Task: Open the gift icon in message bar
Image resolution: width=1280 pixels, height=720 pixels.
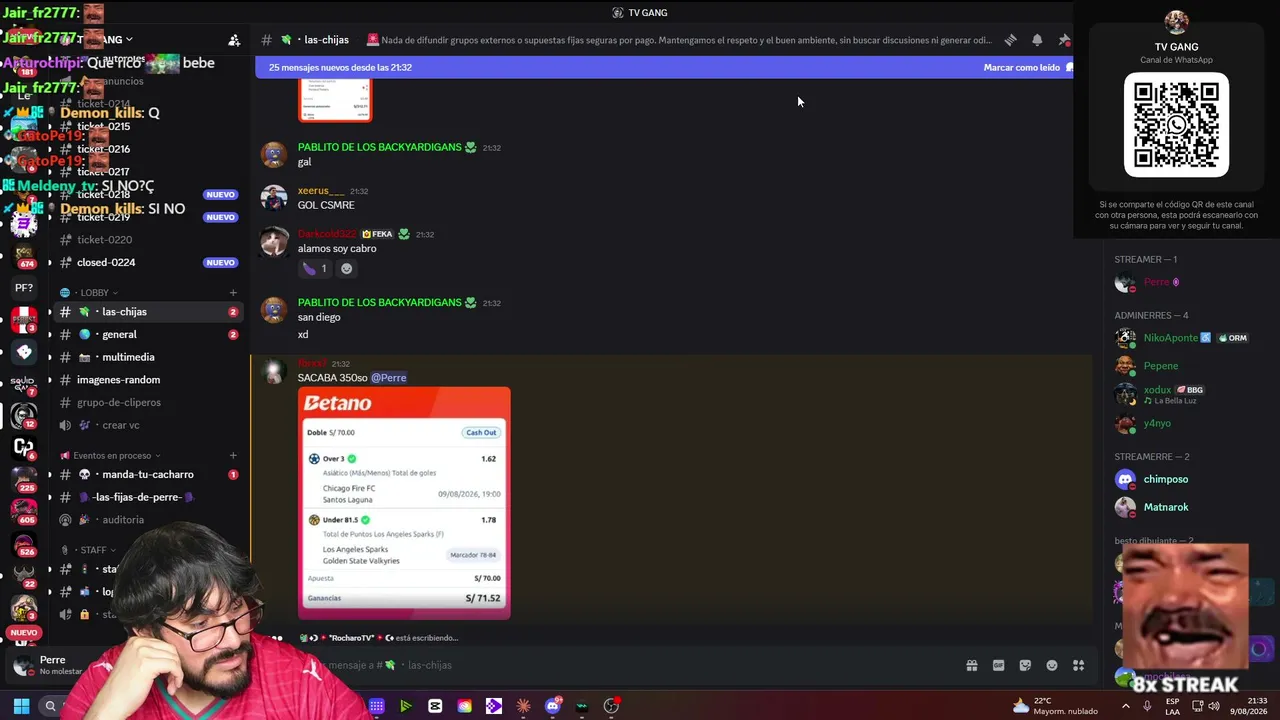Action: 971,665
